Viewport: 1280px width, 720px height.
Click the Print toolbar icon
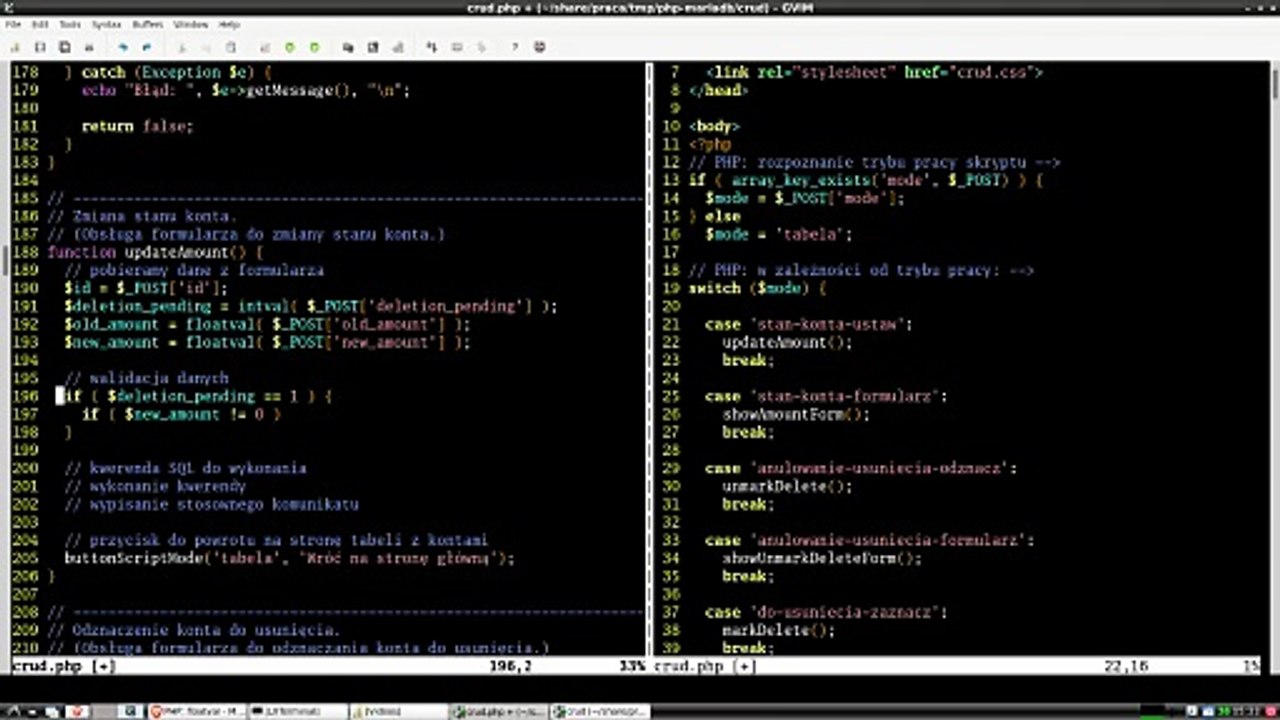(89, 47)
